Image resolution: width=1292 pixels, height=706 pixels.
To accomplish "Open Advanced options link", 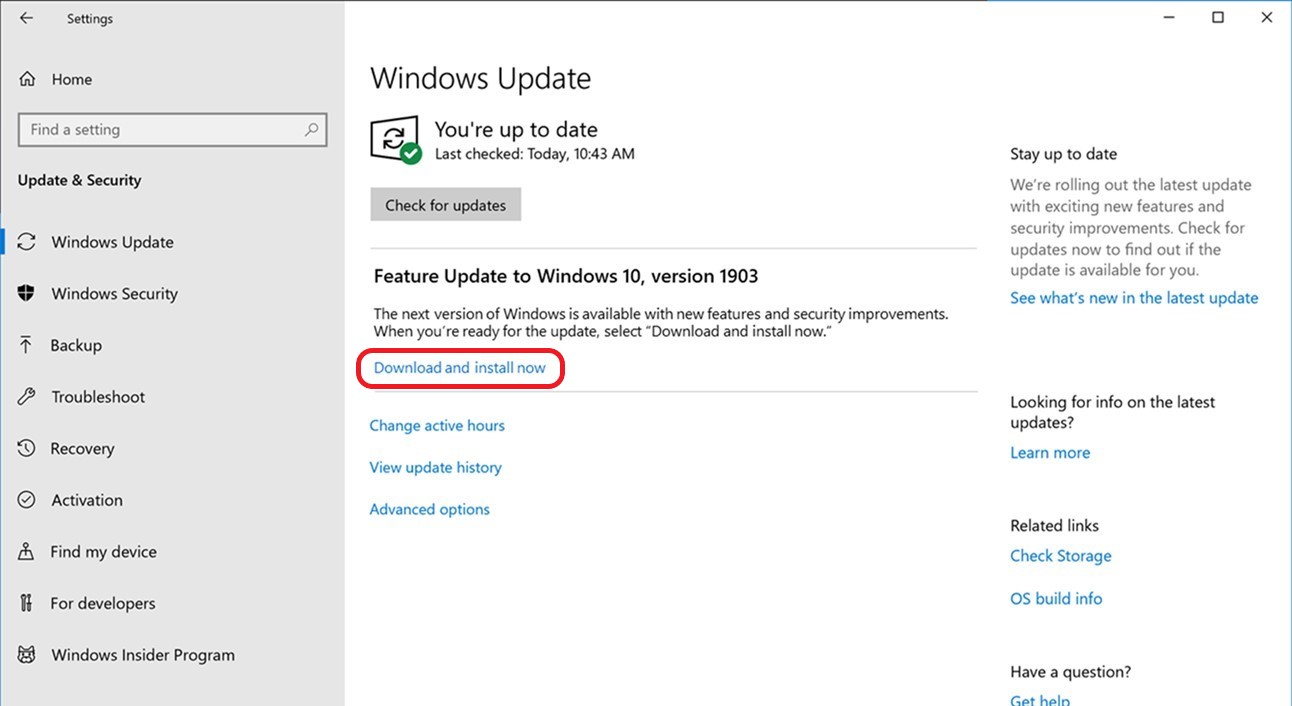I will (x=430, y=509).
